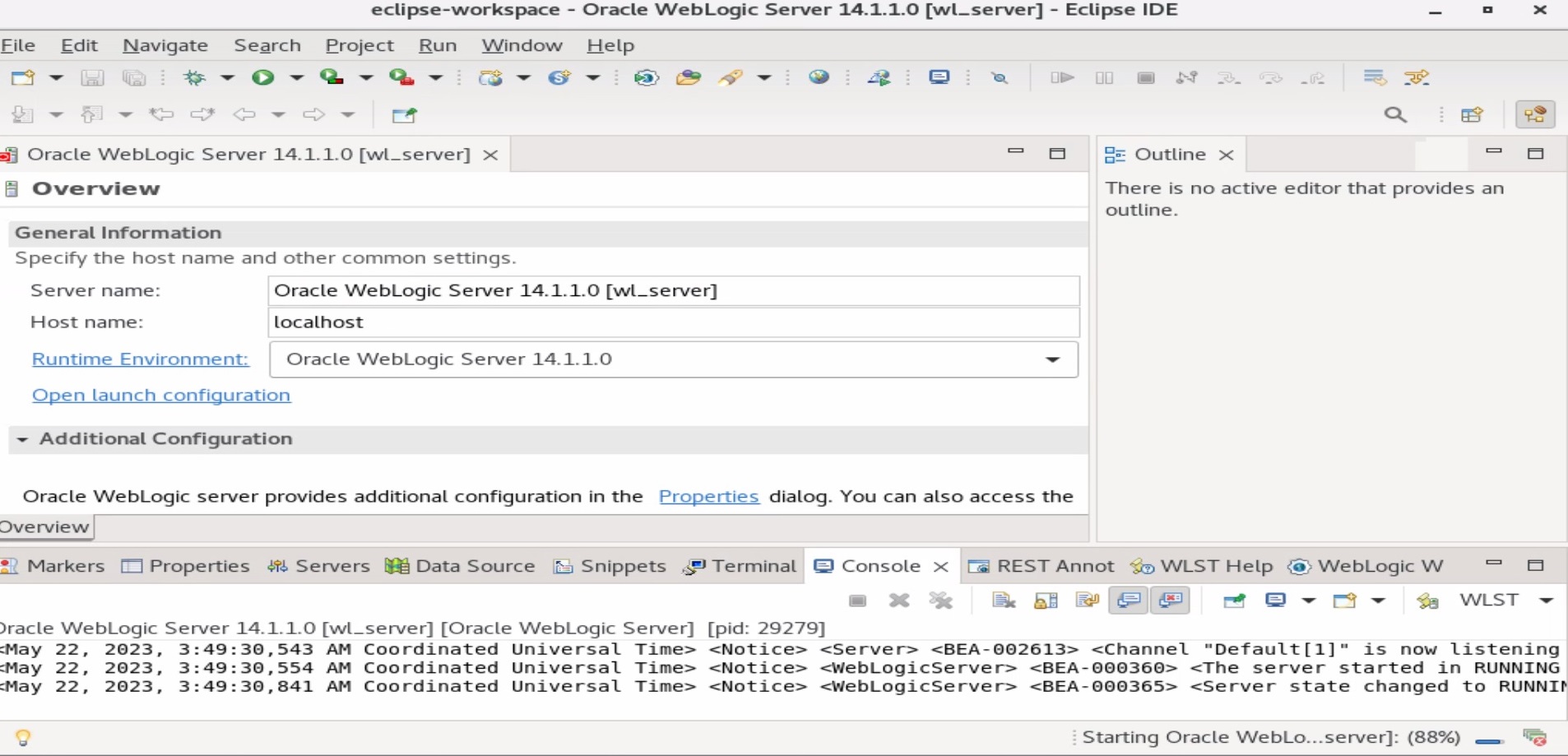
Task: Collapse the Additional Configuration section
Action: tap(22, 439)
